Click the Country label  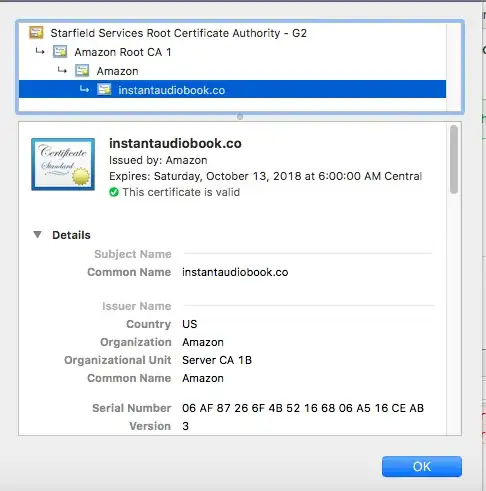tap(149, 324)
